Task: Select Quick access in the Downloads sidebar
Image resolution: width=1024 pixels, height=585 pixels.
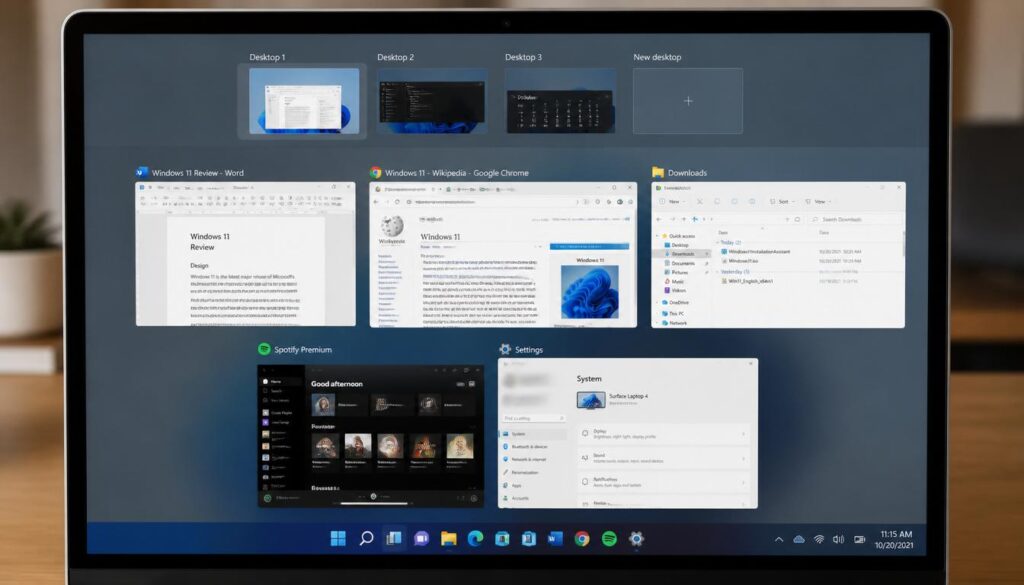Action: (679, 236)
